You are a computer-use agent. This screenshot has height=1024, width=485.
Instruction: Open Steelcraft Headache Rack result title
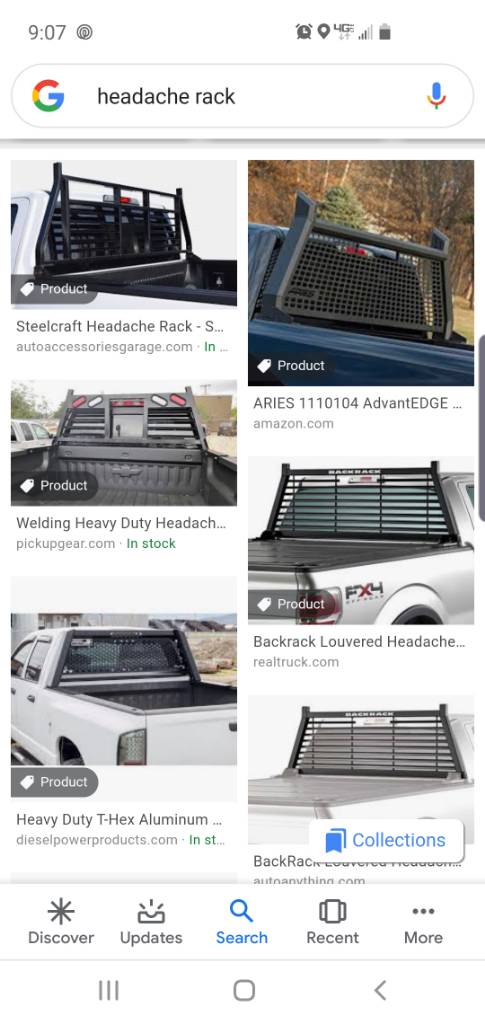[120, 326]
